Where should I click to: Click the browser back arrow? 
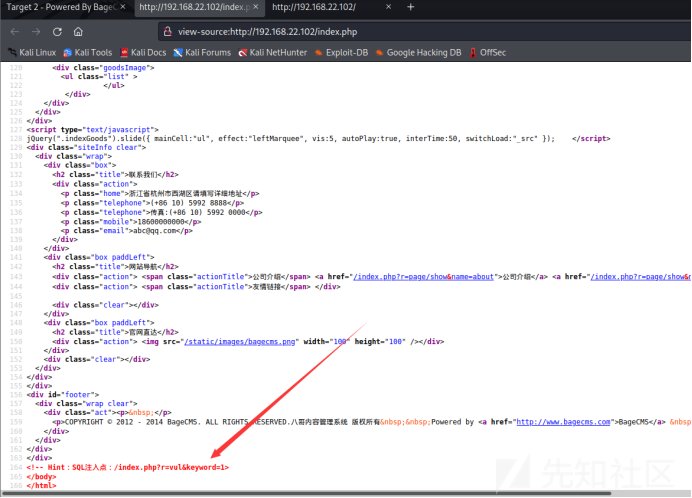[15, 32]
